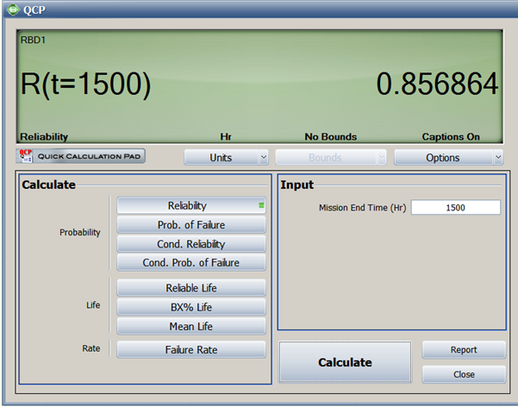The width and height of the screenshot is (518, 407).
Task: Select the BX% Life option
Action: pos(191,307)
